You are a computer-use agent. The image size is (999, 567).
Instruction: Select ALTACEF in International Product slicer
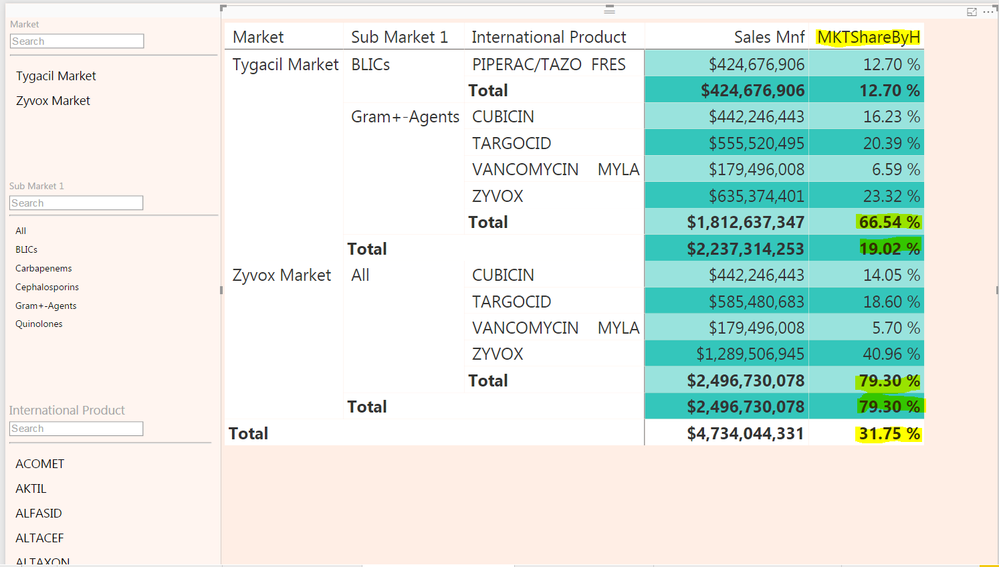pos(40,538)
